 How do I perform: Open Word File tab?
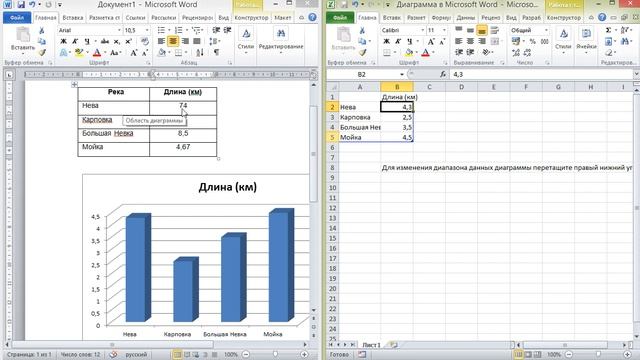17,18
